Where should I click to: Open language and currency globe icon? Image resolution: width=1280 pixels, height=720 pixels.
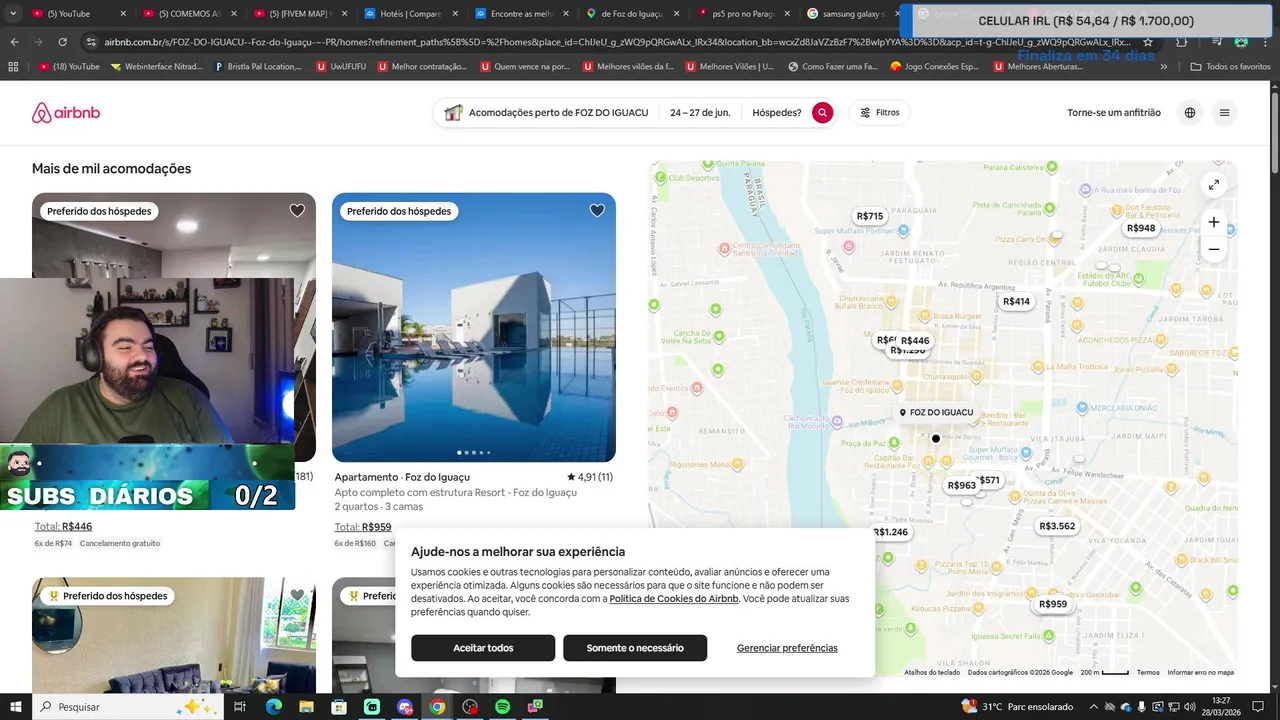(x=1190, y=113)
